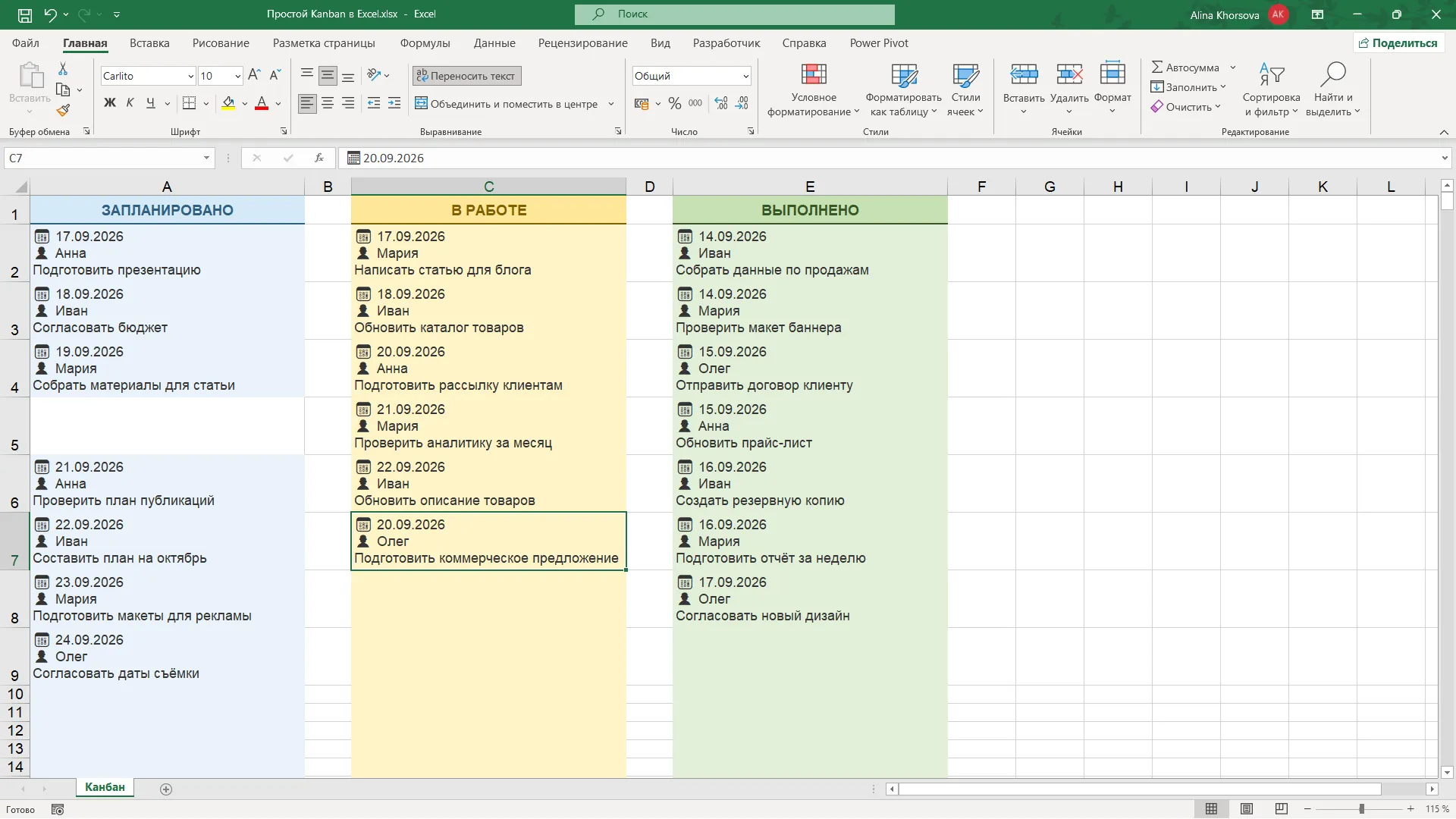Click the Поиск search field

click(x=734, y=14)
